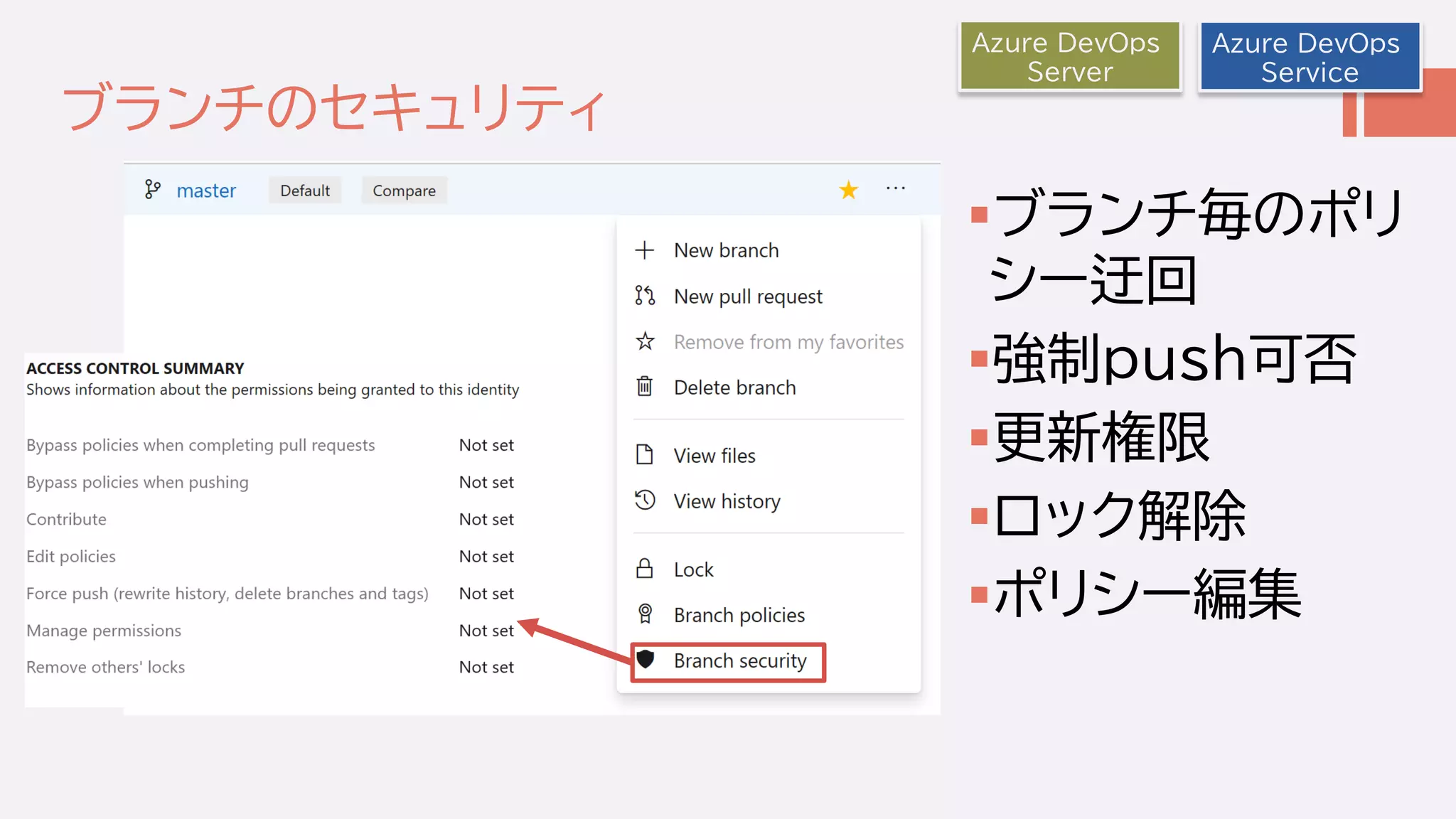Click Not set value for Edit policies
The height and width of the screenshot is (819, 1456).
(486, 556)
